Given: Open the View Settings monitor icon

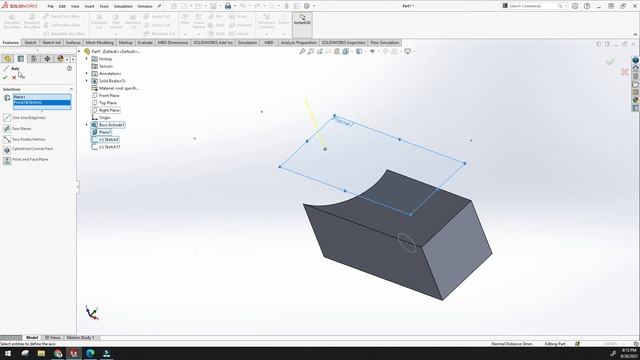Looking at the screenshot, I should click(x=407, y=51).
